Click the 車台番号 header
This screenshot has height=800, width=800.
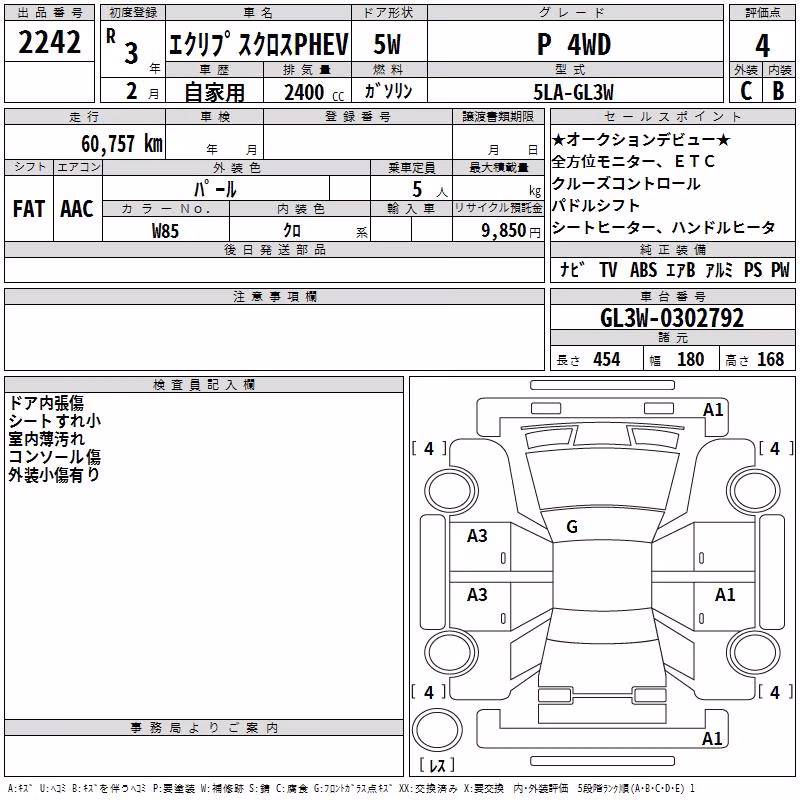pyautogui.click(x=672, y=296)
